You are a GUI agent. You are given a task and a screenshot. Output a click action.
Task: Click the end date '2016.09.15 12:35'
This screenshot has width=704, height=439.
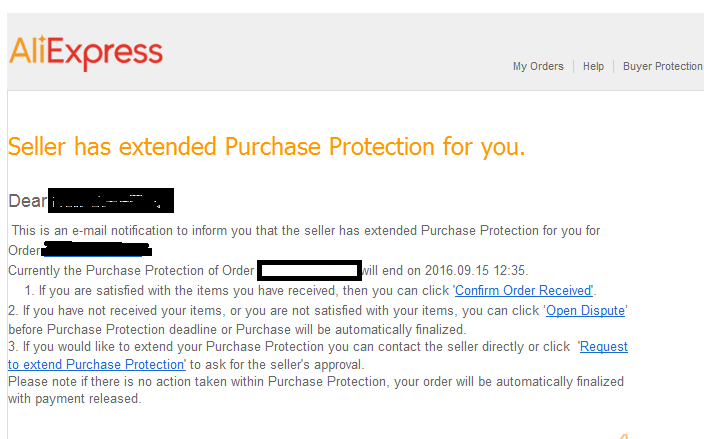point(475,271)
